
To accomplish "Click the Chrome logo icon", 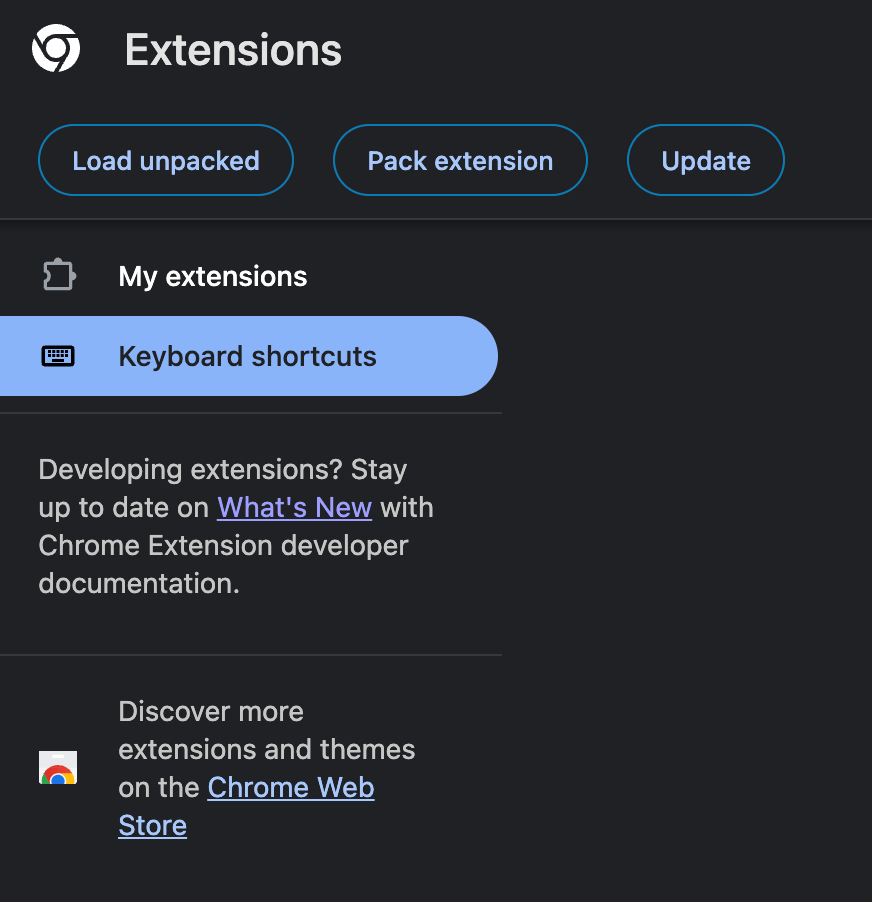I will coord(56,49).
